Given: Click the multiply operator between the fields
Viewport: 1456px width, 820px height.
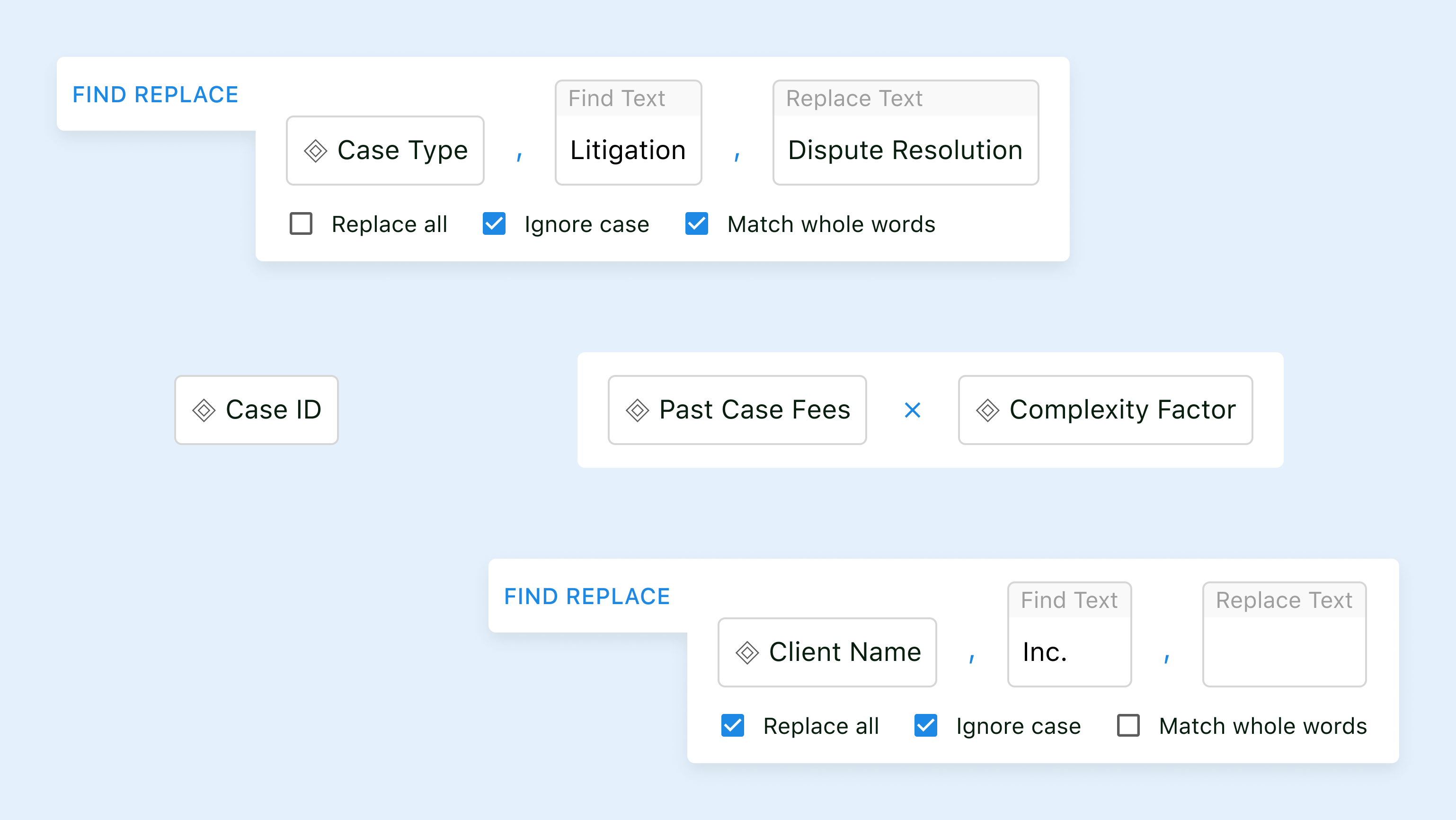Looking at the screenshot, I should tap(912, 410).
